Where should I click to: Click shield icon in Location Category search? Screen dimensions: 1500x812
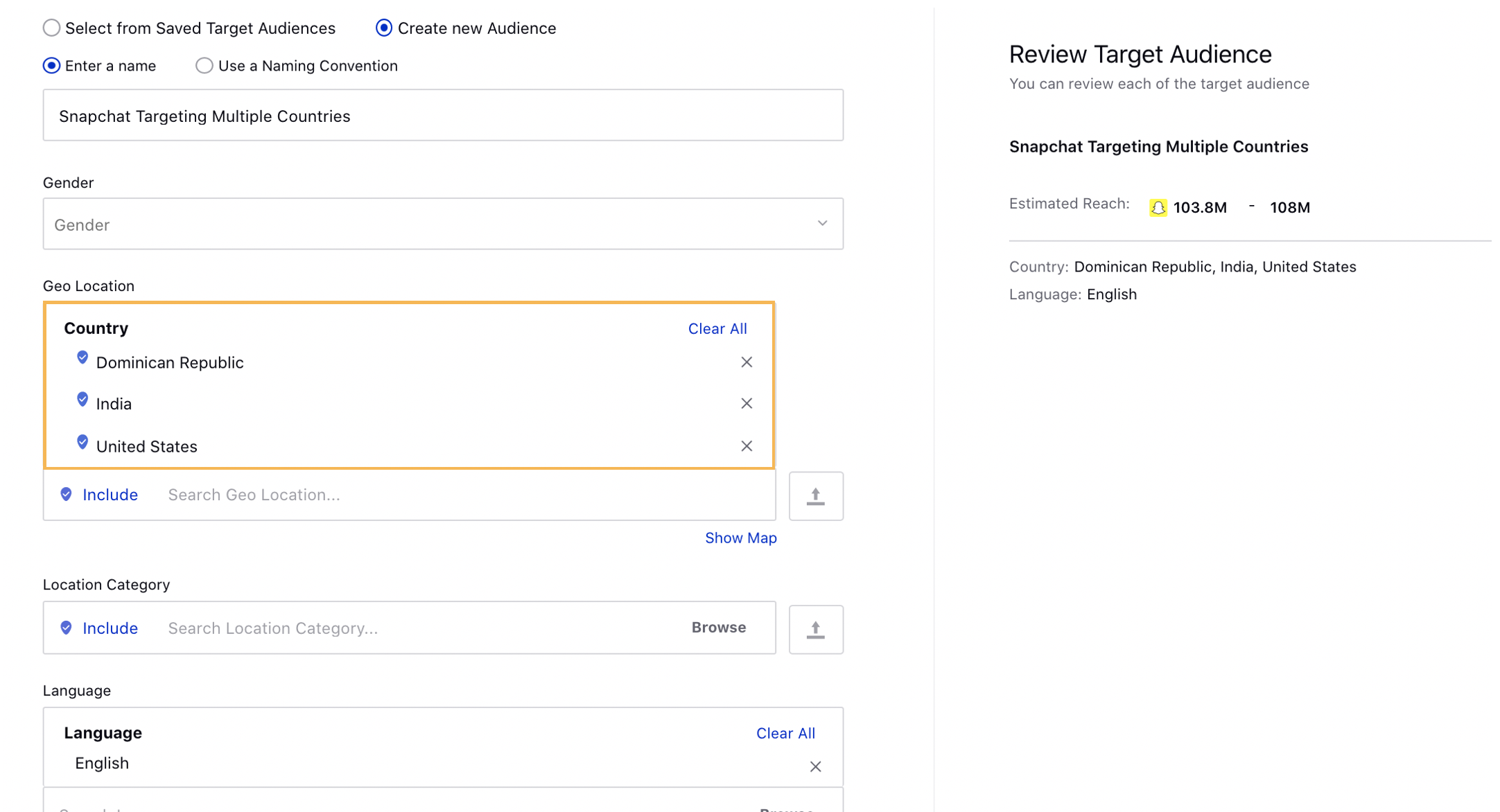(66, 628)
